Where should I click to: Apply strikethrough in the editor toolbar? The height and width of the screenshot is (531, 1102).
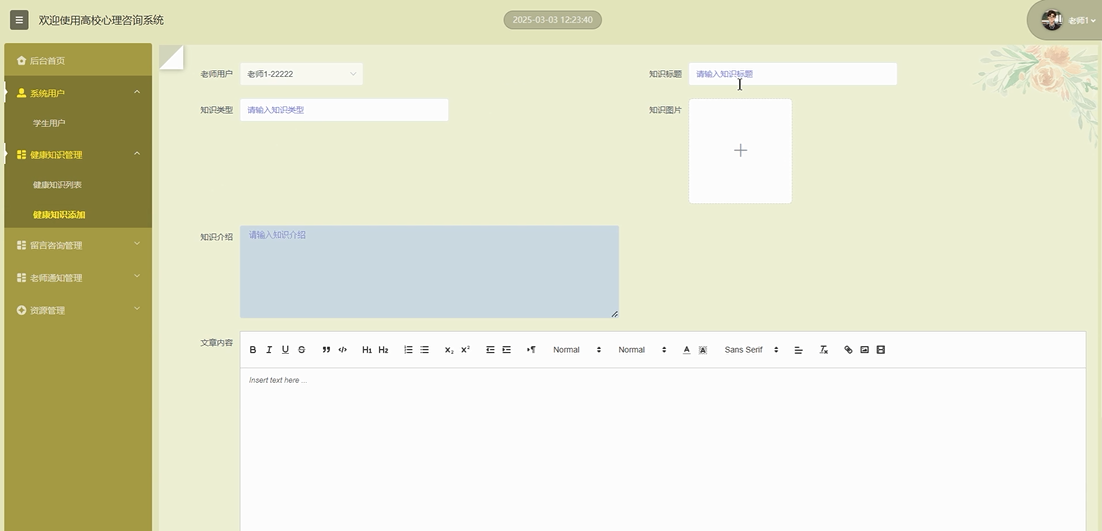pos(301,350)
